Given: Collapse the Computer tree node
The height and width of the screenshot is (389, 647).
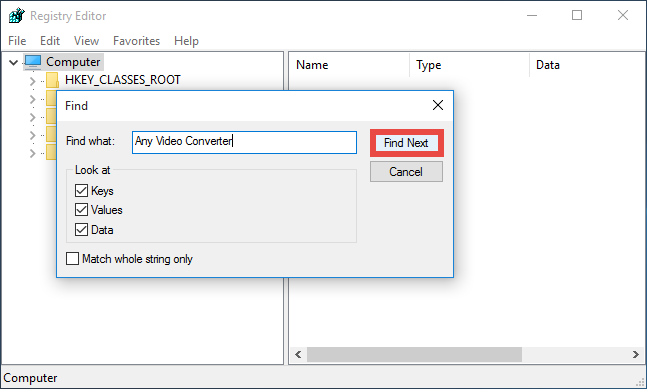Looking at the screenshot, I should pos(14,62).
